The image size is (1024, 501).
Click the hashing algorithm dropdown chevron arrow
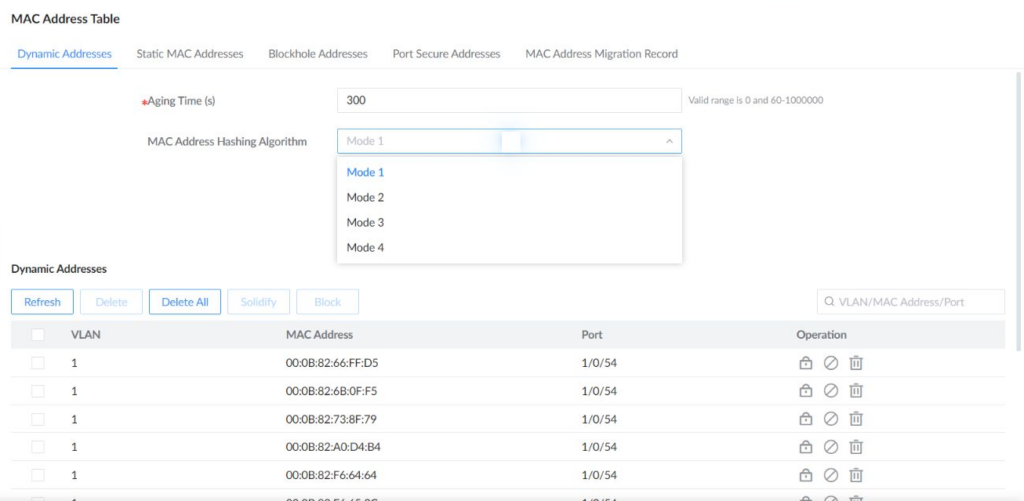(x=669, y=141)
